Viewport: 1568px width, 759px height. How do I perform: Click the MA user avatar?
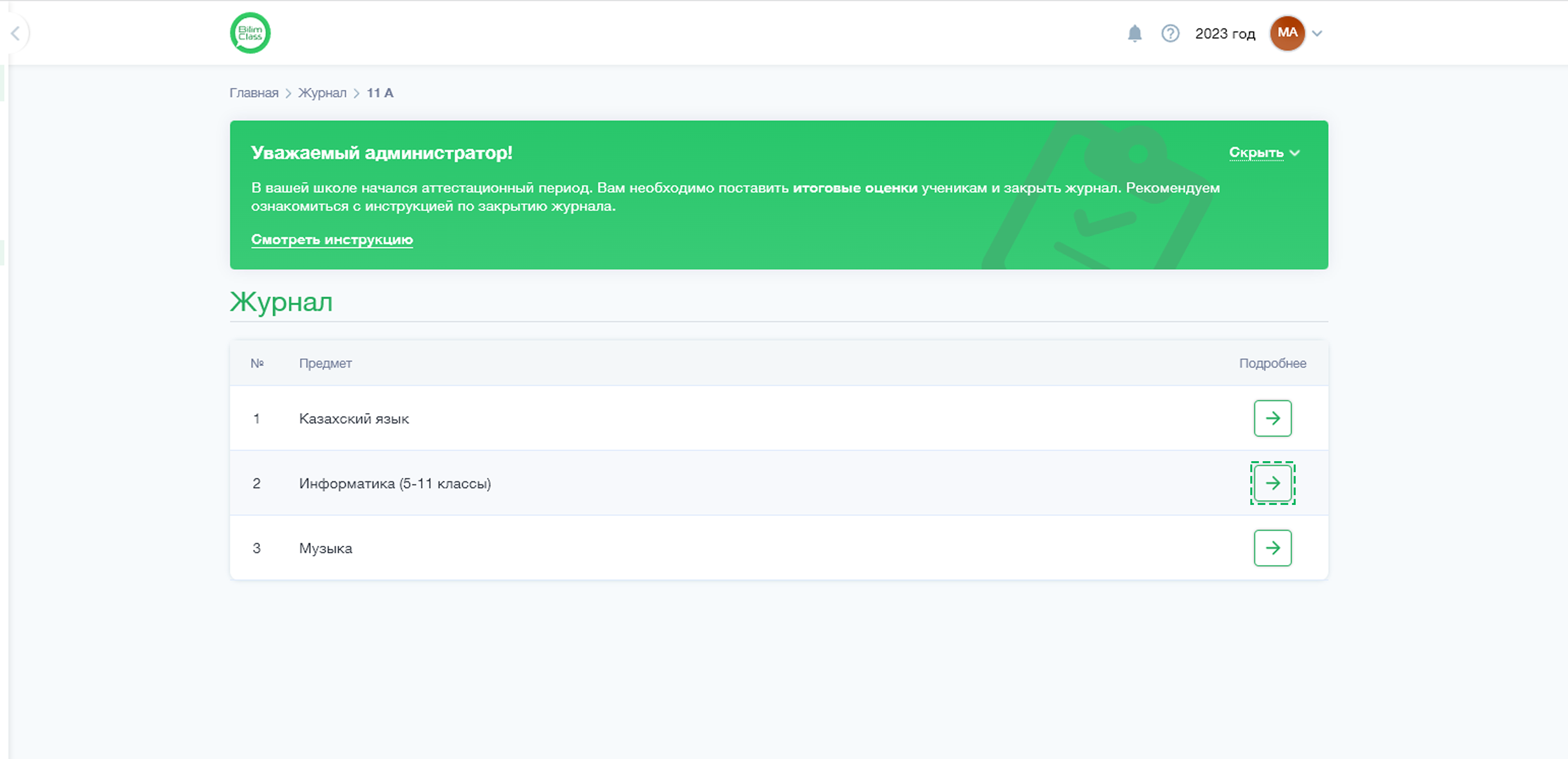[x=1287, y=33]
